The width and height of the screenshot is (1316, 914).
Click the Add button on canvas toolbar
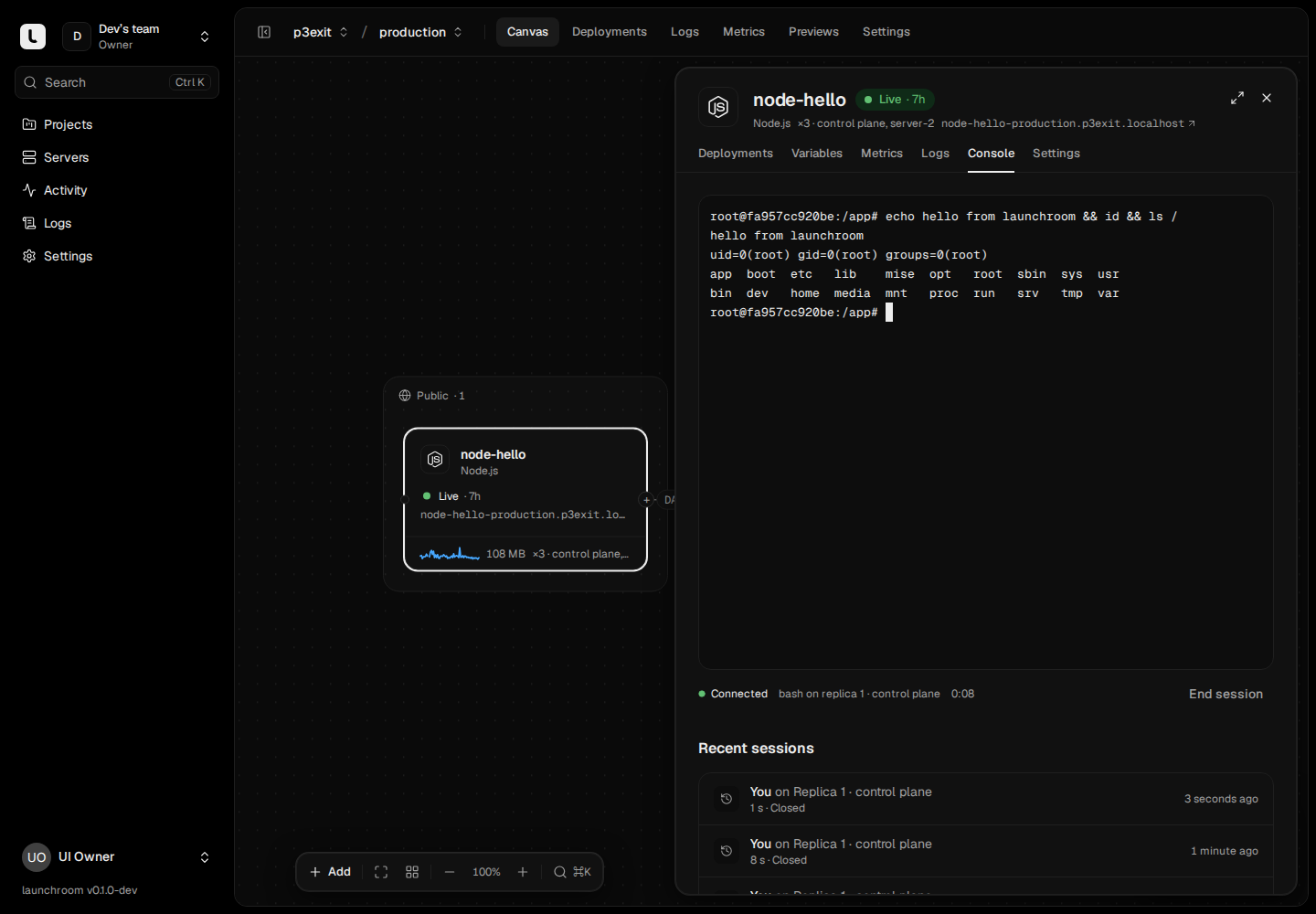331,872
